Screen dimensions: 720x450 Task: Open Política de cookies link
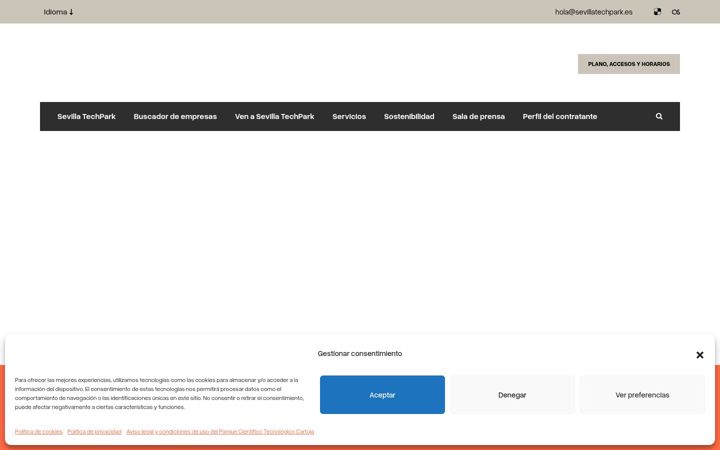39,432
